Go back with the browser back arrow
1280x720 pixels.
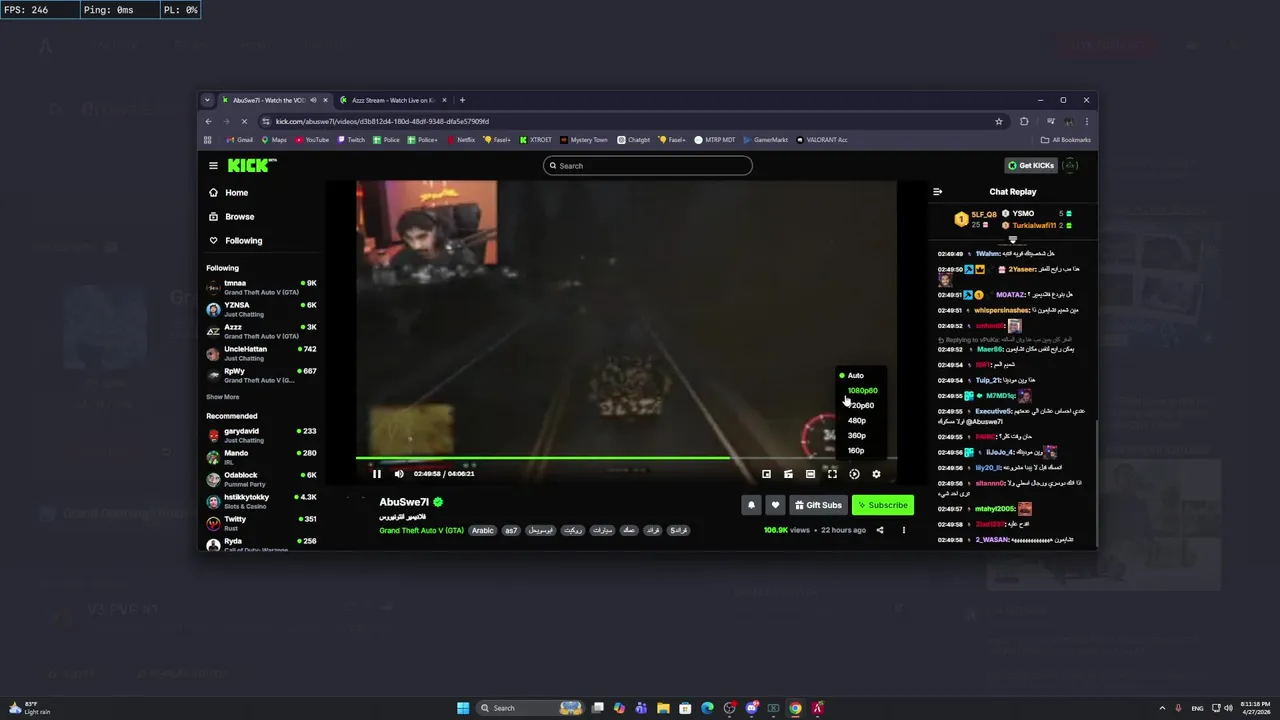208,121
